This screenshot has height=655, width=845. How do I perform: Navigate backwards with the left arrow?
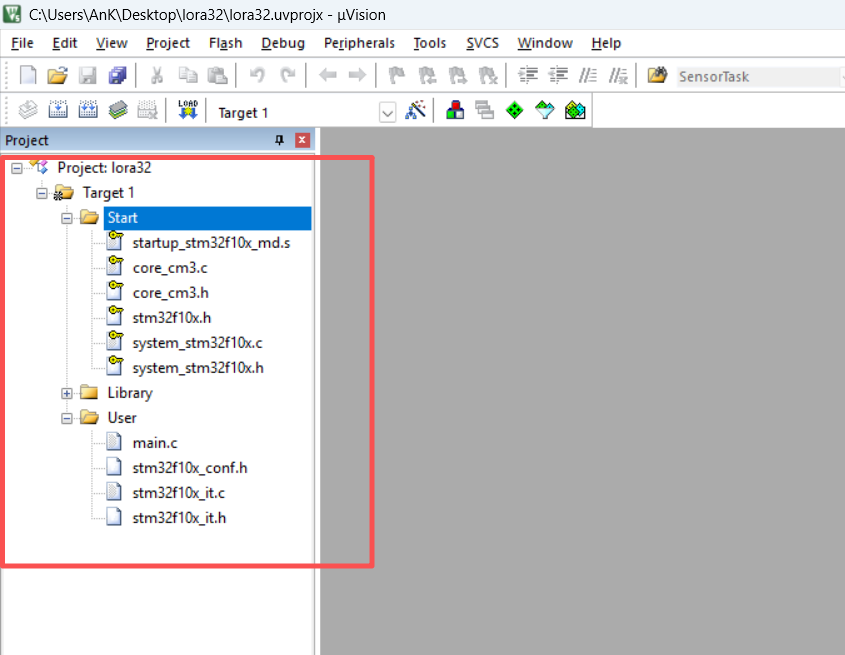[328, 75]
